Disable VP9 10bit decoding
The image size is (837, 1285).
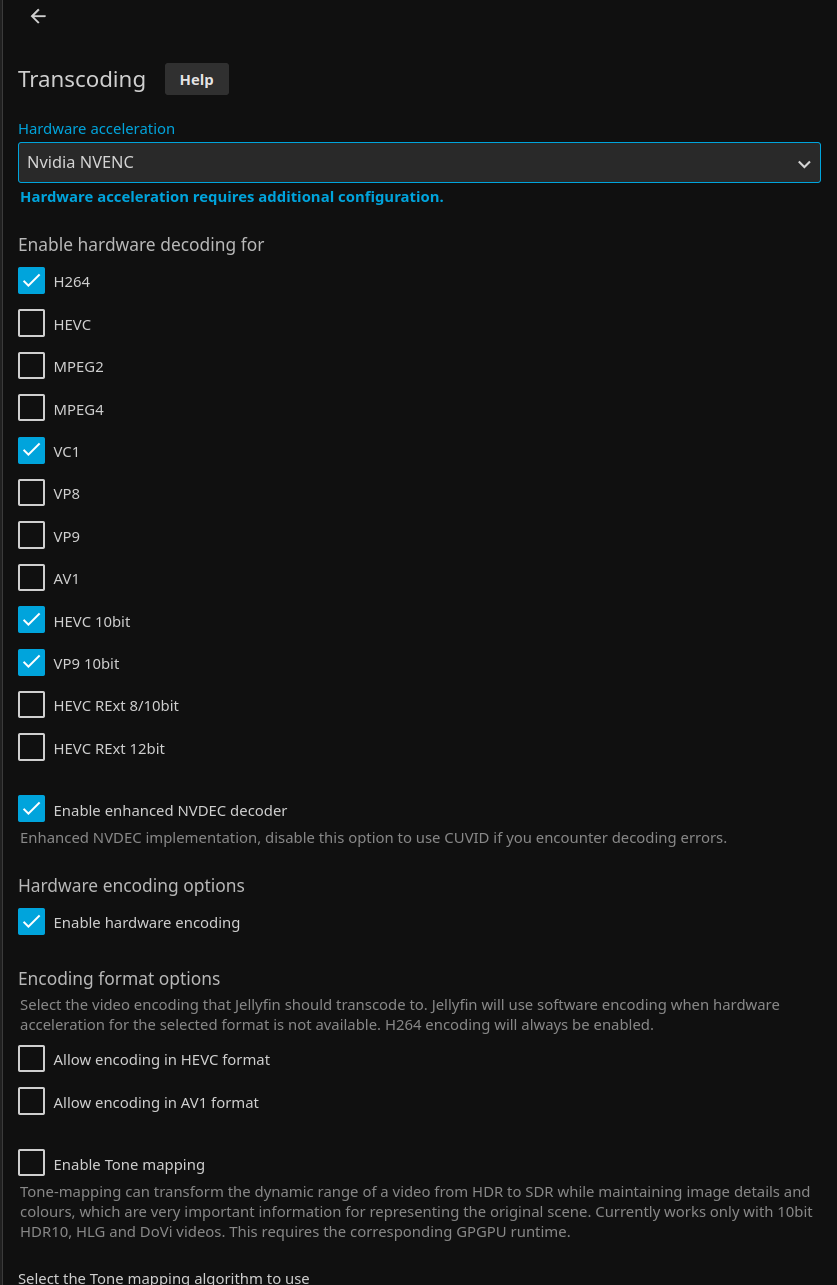[32, 663]
